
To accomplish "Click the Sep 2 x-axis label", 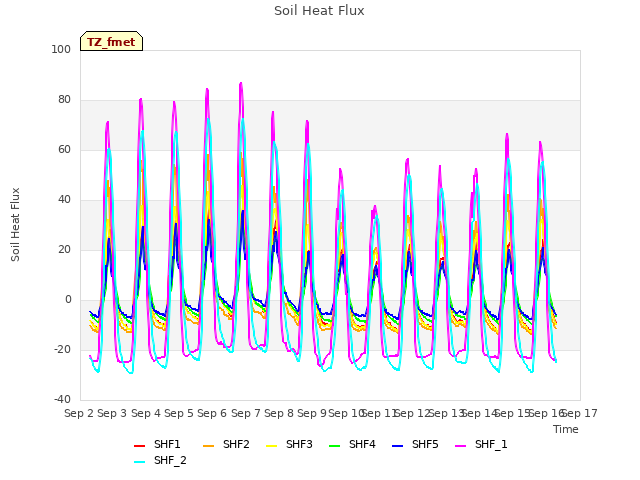I will pyautogui.click(x=79, y=413).
